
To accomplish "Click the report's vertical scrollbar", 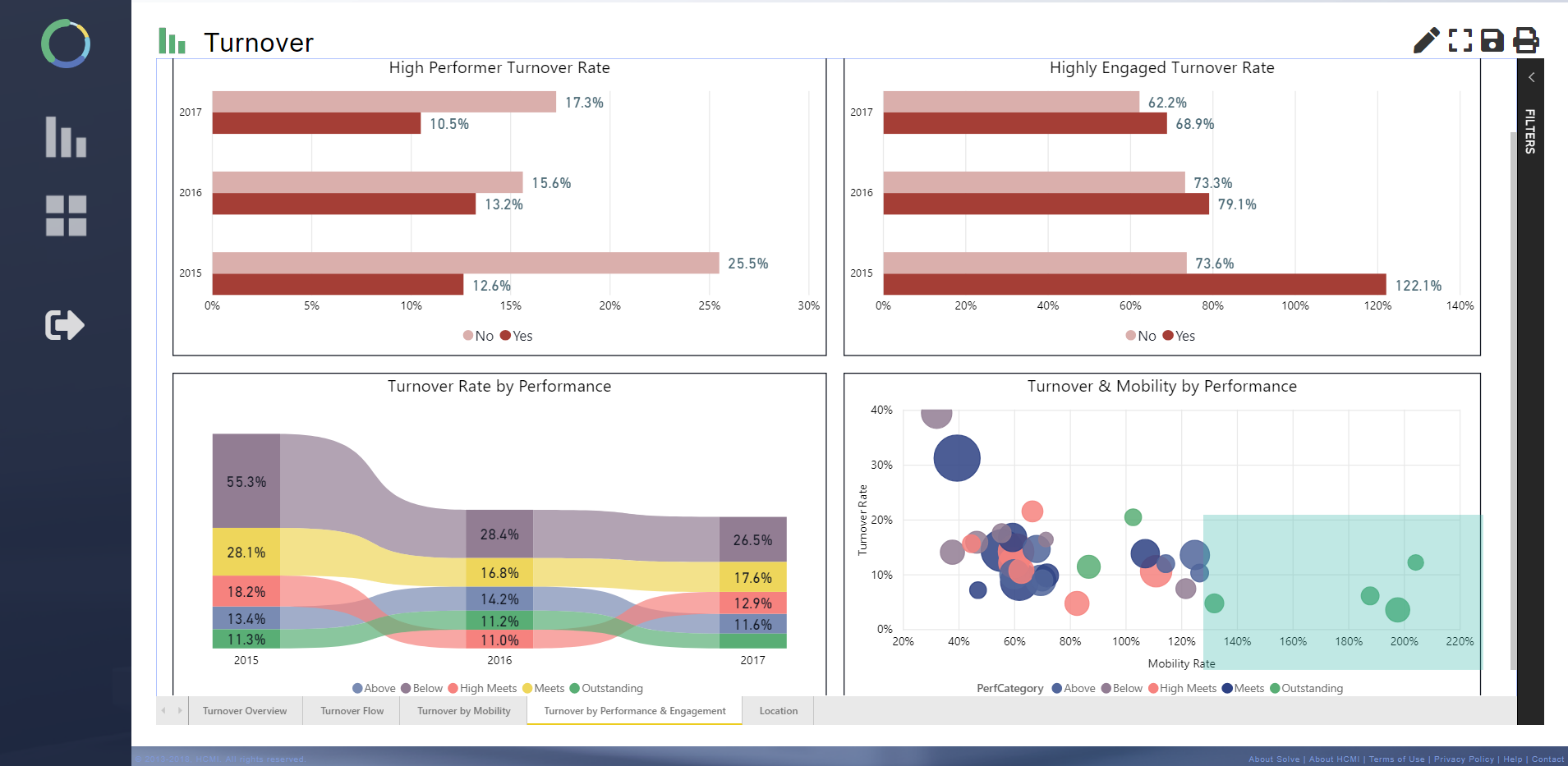I will click(x=1513, y=401).
